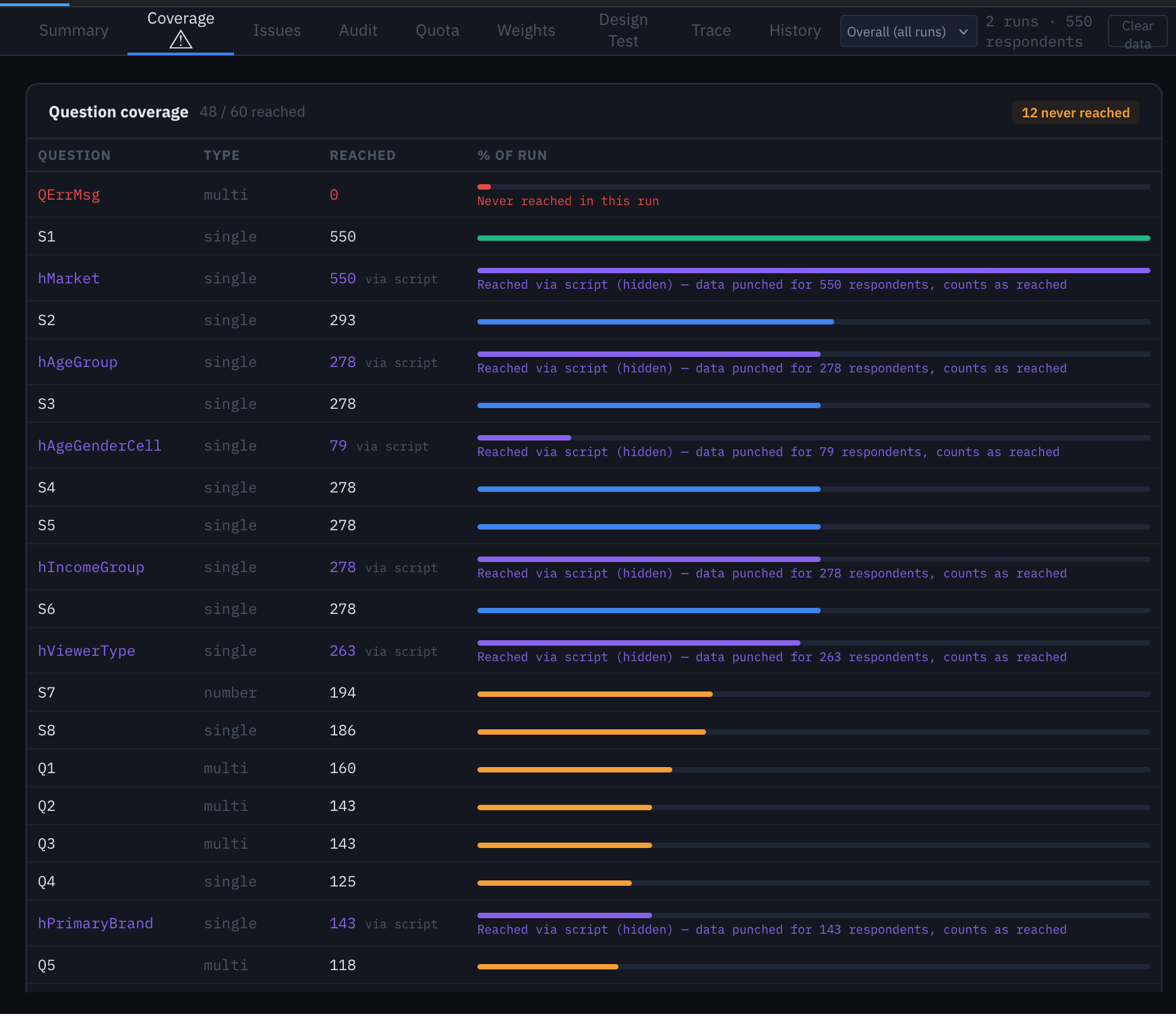Switch to the Design Test tab
The height and width of the screenshot is (1016, 1176).
[x=623, y=30]
